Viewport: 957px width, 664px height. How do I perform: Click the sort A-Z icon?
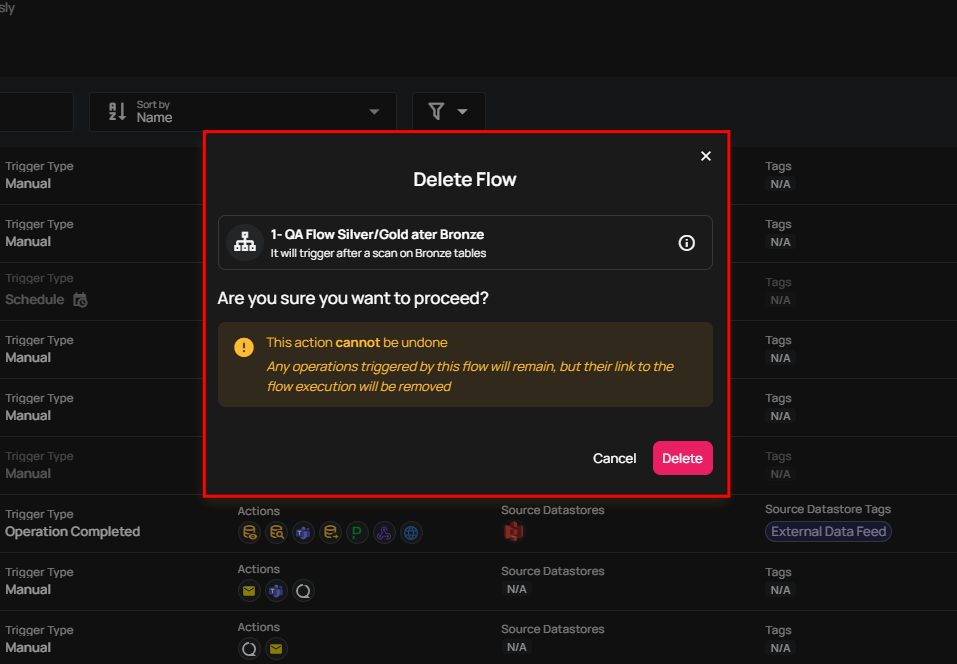pos(117,112)
